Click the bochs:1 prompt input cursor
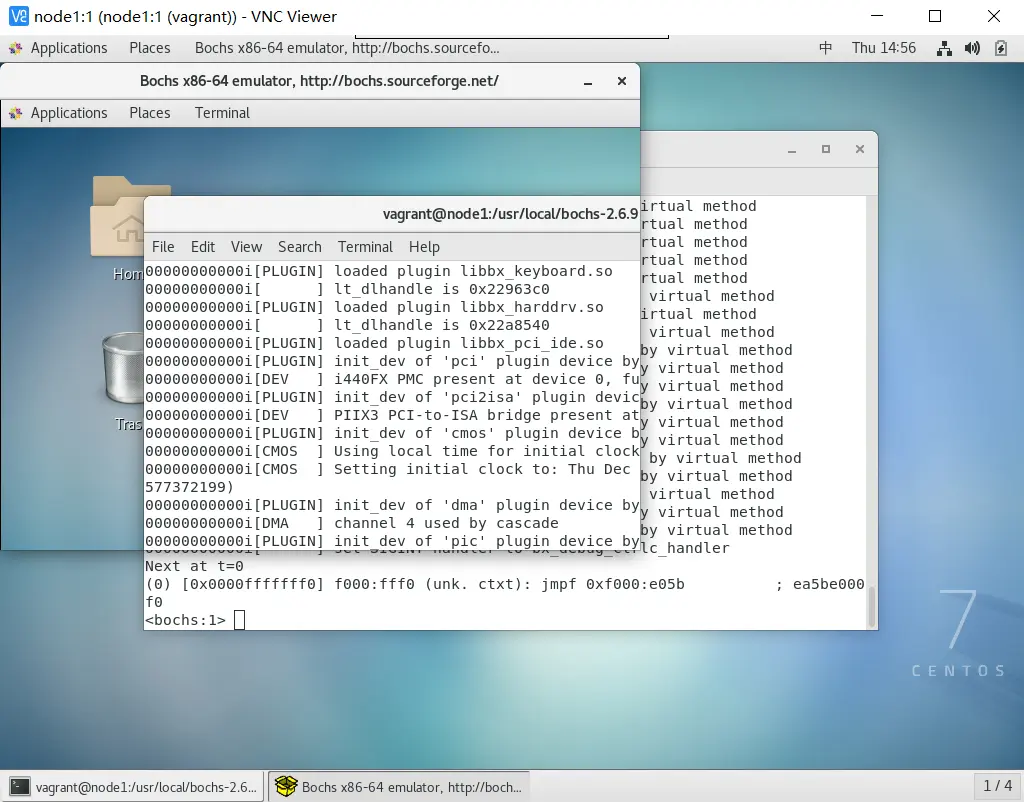This screenshot has height=802, width=1024. (x=240, y=620)
